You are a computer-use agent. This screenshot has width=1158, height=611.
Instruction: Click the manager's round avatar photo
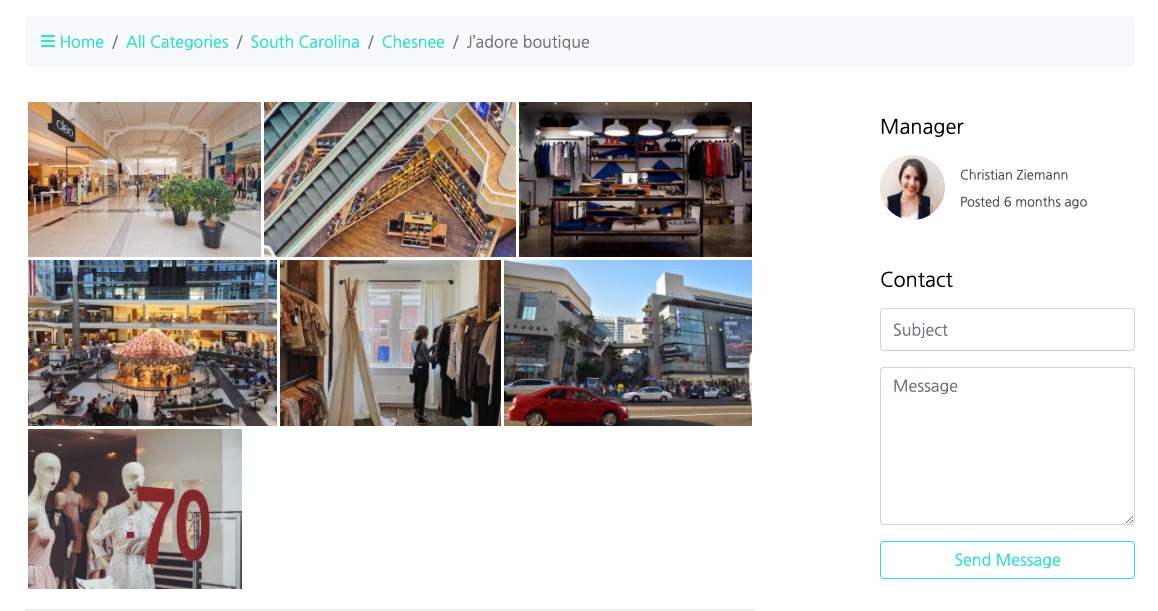pyautogui.click(x=912, y=188)
